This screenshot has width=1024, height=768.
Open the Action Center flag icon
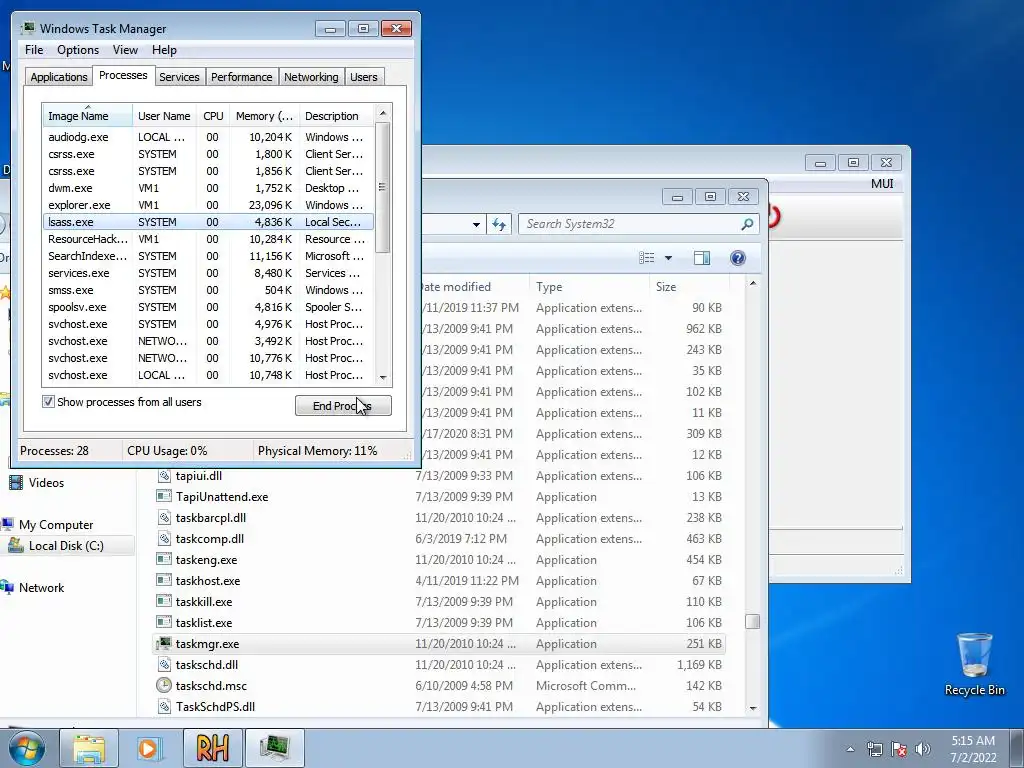coord(899,749)
